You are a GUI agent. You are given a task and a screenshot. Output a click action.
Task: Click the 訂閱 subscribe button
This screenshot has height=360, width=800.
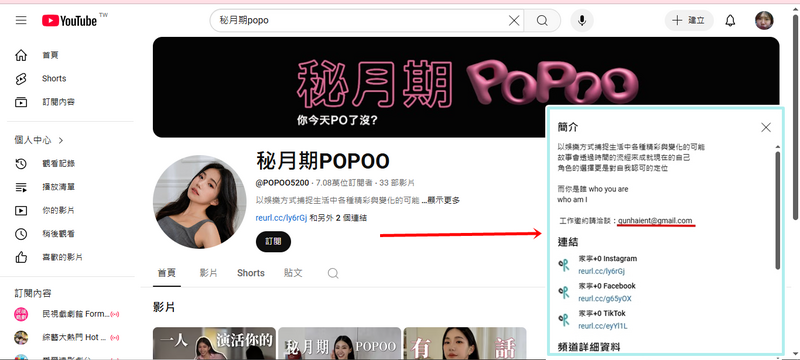tap(273, 242)
